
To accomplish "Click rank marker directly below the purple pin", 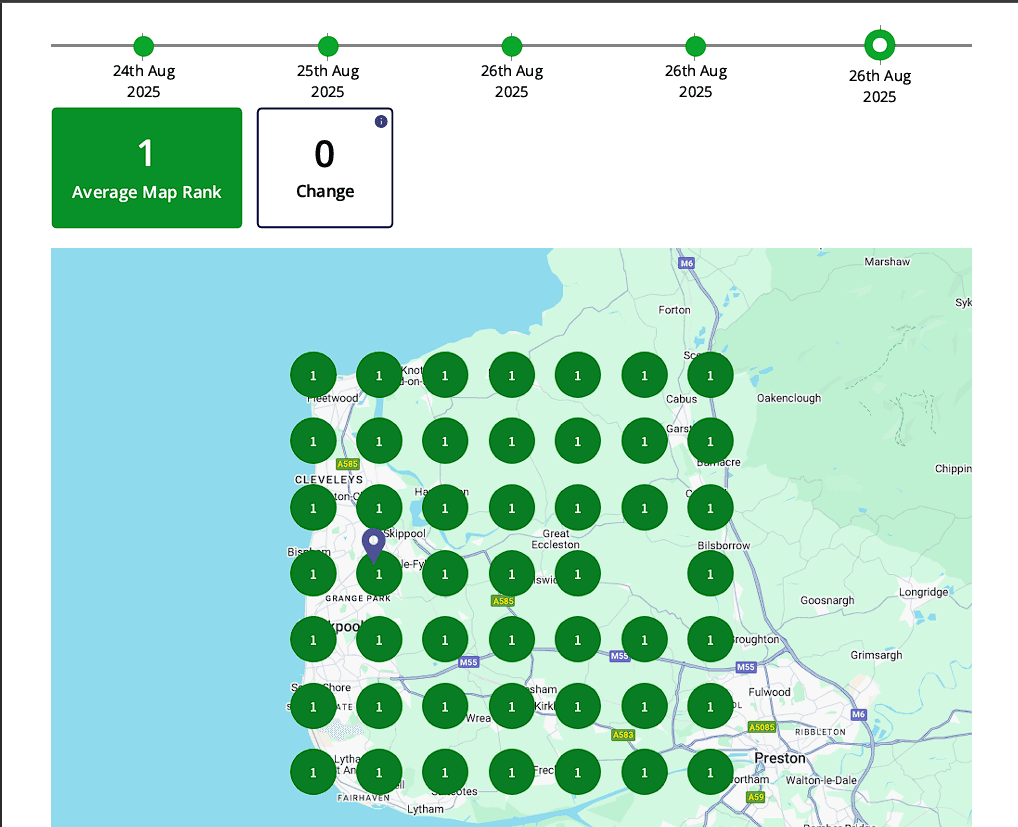I will (379, 574).
